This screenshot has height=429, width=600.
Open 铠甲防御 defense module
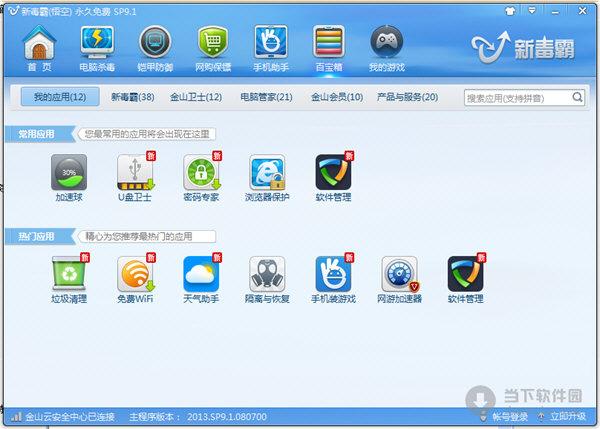(x=155, y=48)
